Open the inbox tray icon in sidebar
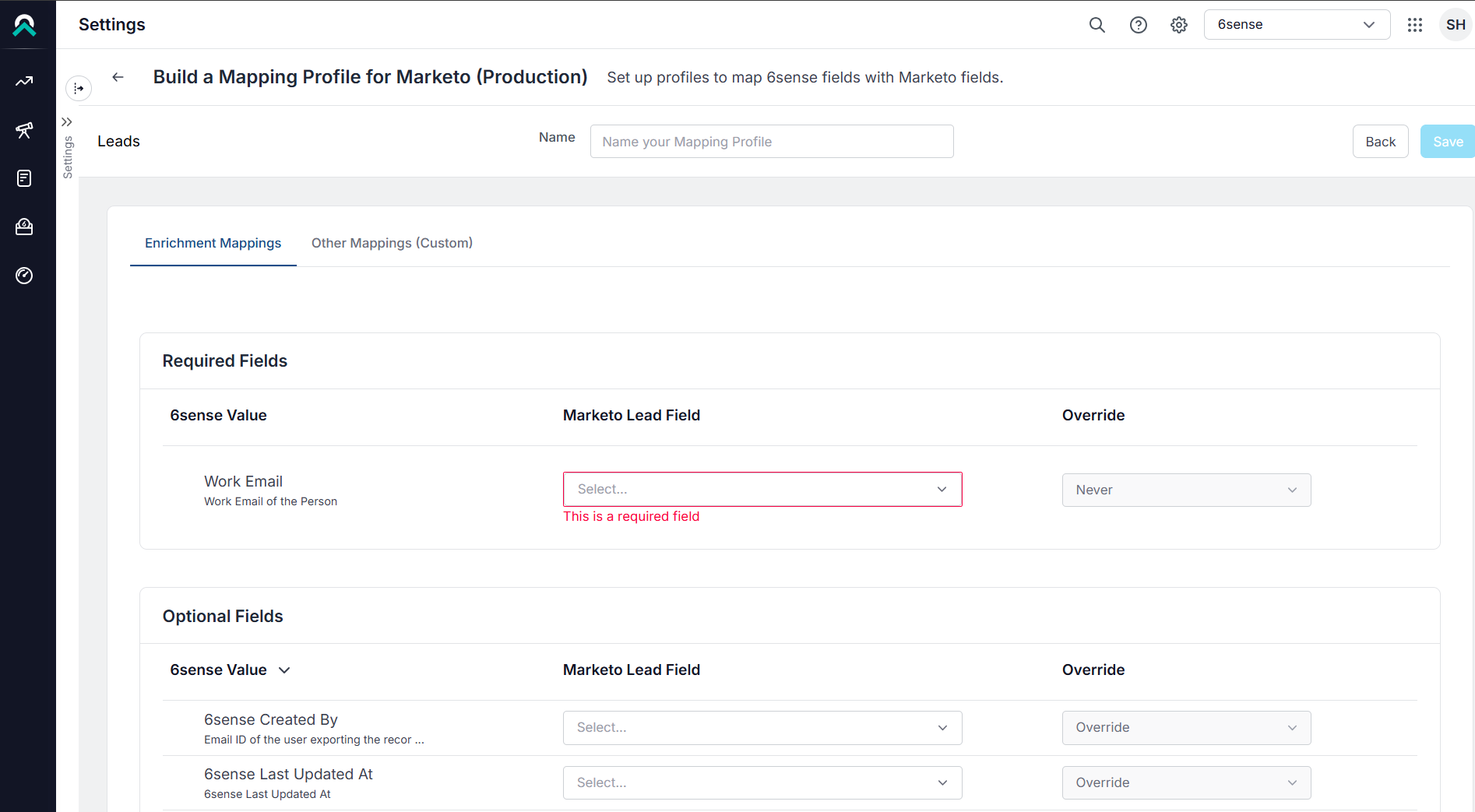This screenshot has height=812, width=1475. coord(24,227)
